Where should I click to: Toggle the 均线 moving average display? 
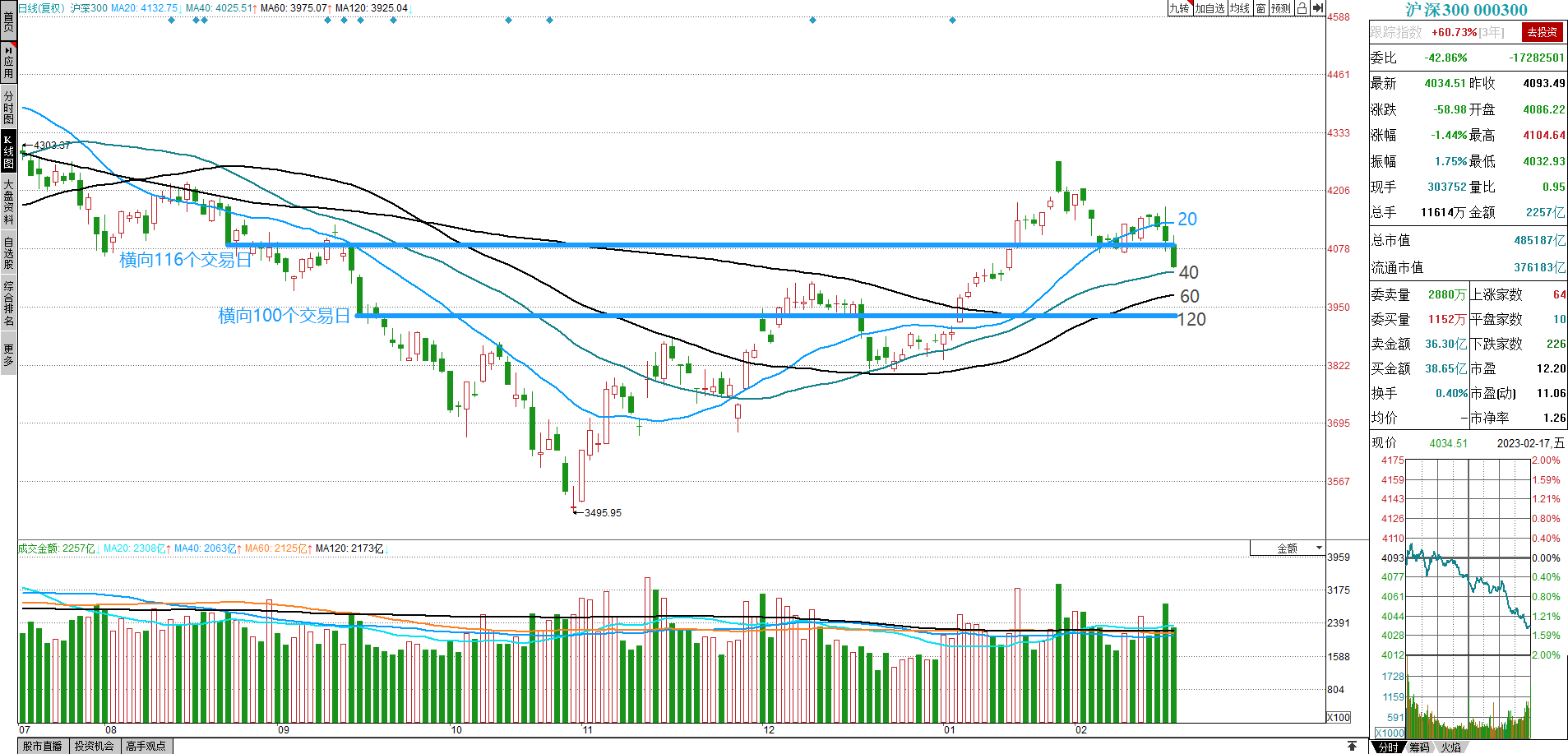pyautogui.click(x=1239, y=8)
